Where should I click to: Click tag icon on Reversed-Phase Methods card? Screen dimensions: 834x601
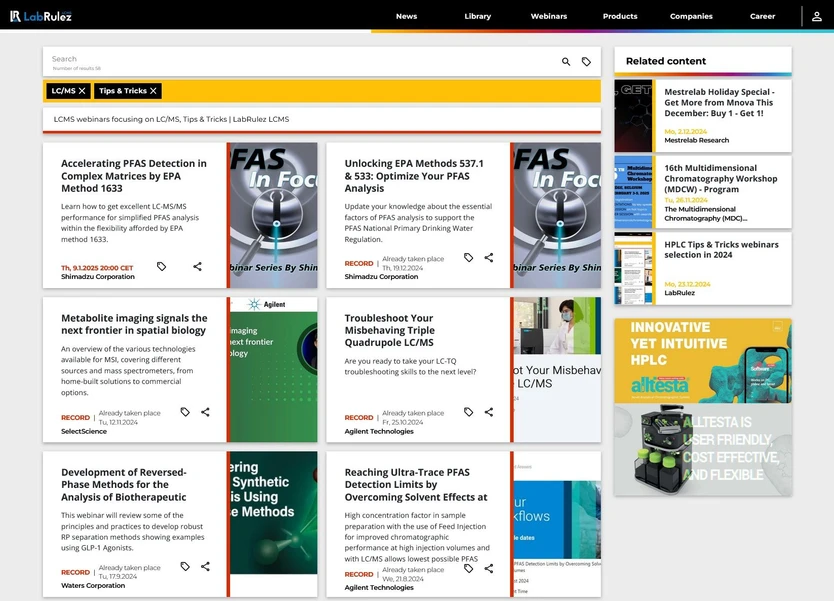coord(185,566)
